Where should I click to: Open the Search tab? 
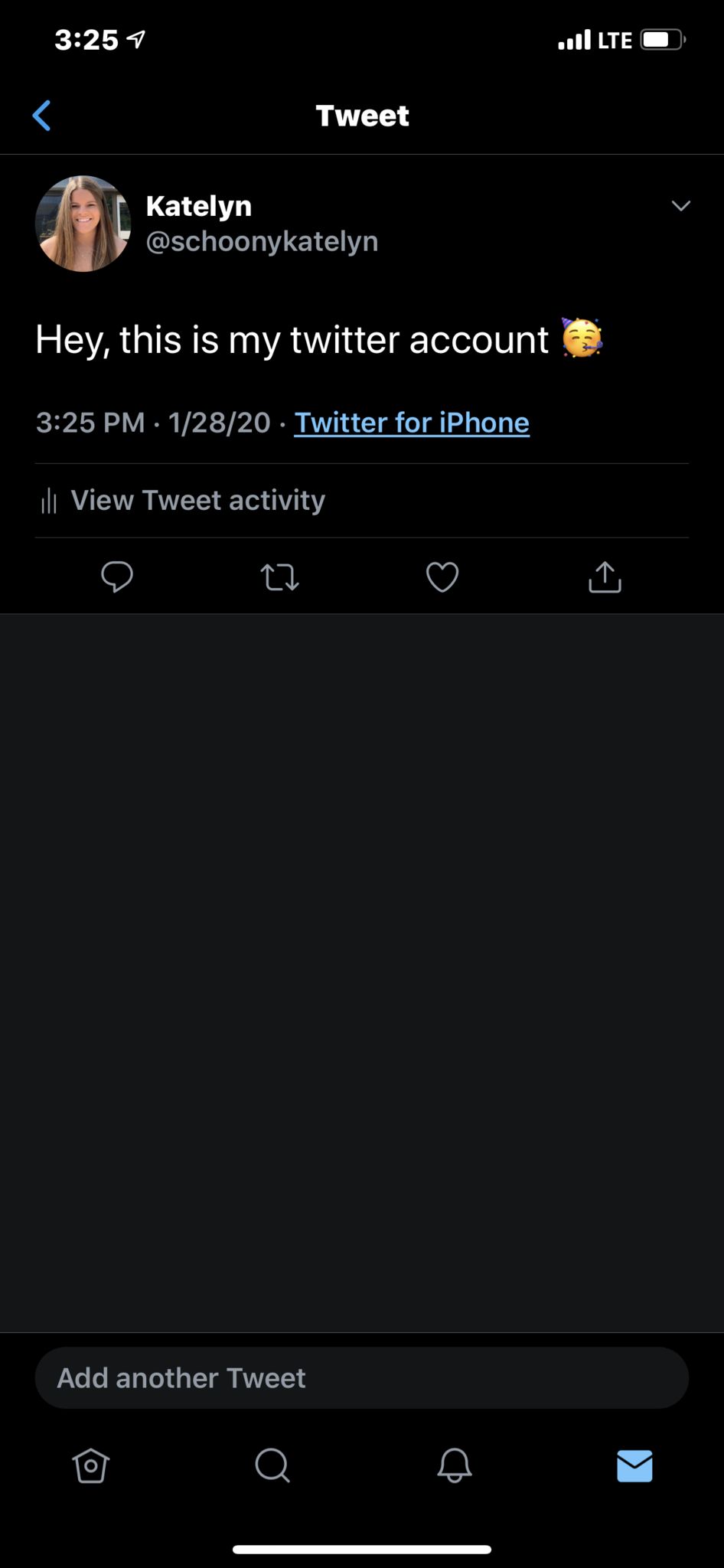click(x=272, y=1465)
